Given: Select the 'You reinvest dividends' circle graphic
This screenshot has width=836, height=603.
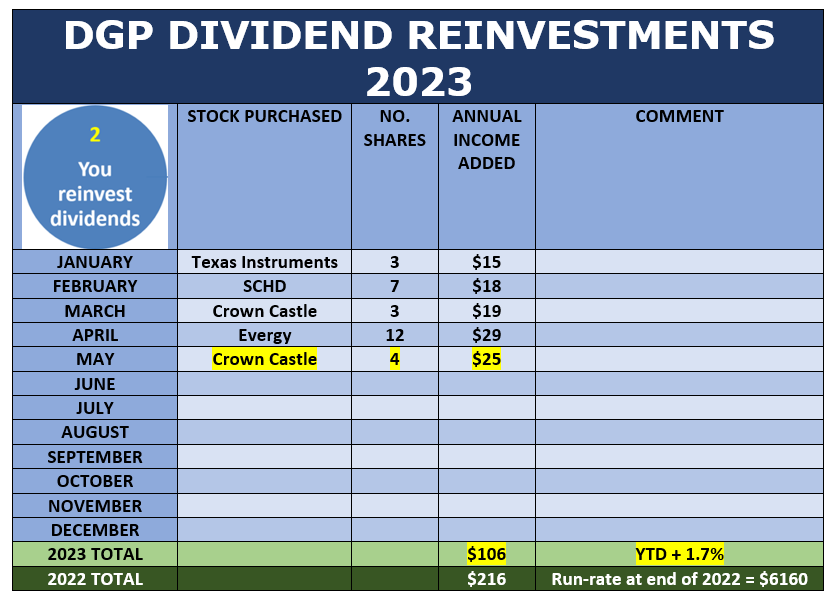Looking at the screenshot, I should (x=95, y=176).
